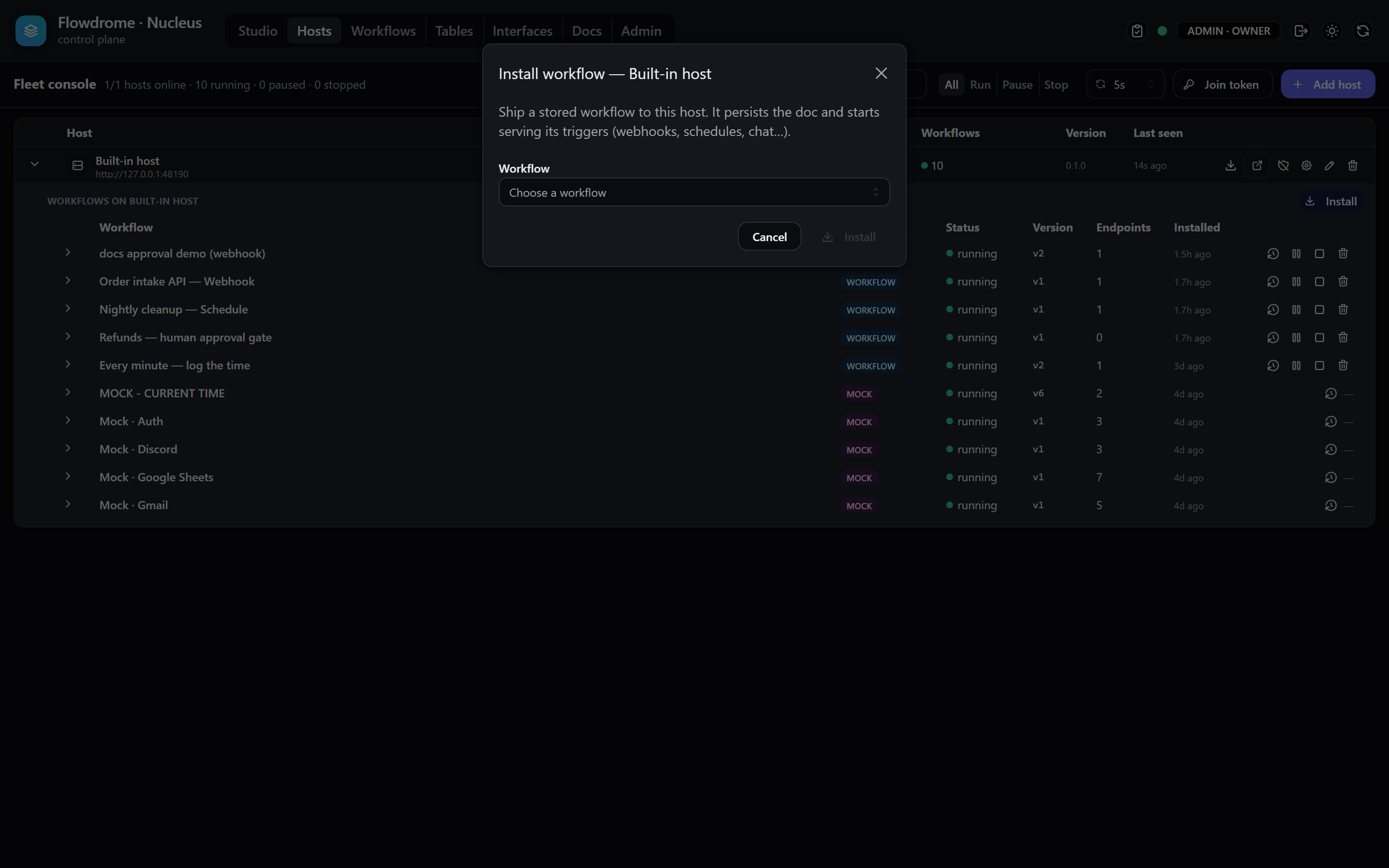1389x868 pixels.
Task: Delete the Refunds human approval gate workflow
Action: [1343, 338]
